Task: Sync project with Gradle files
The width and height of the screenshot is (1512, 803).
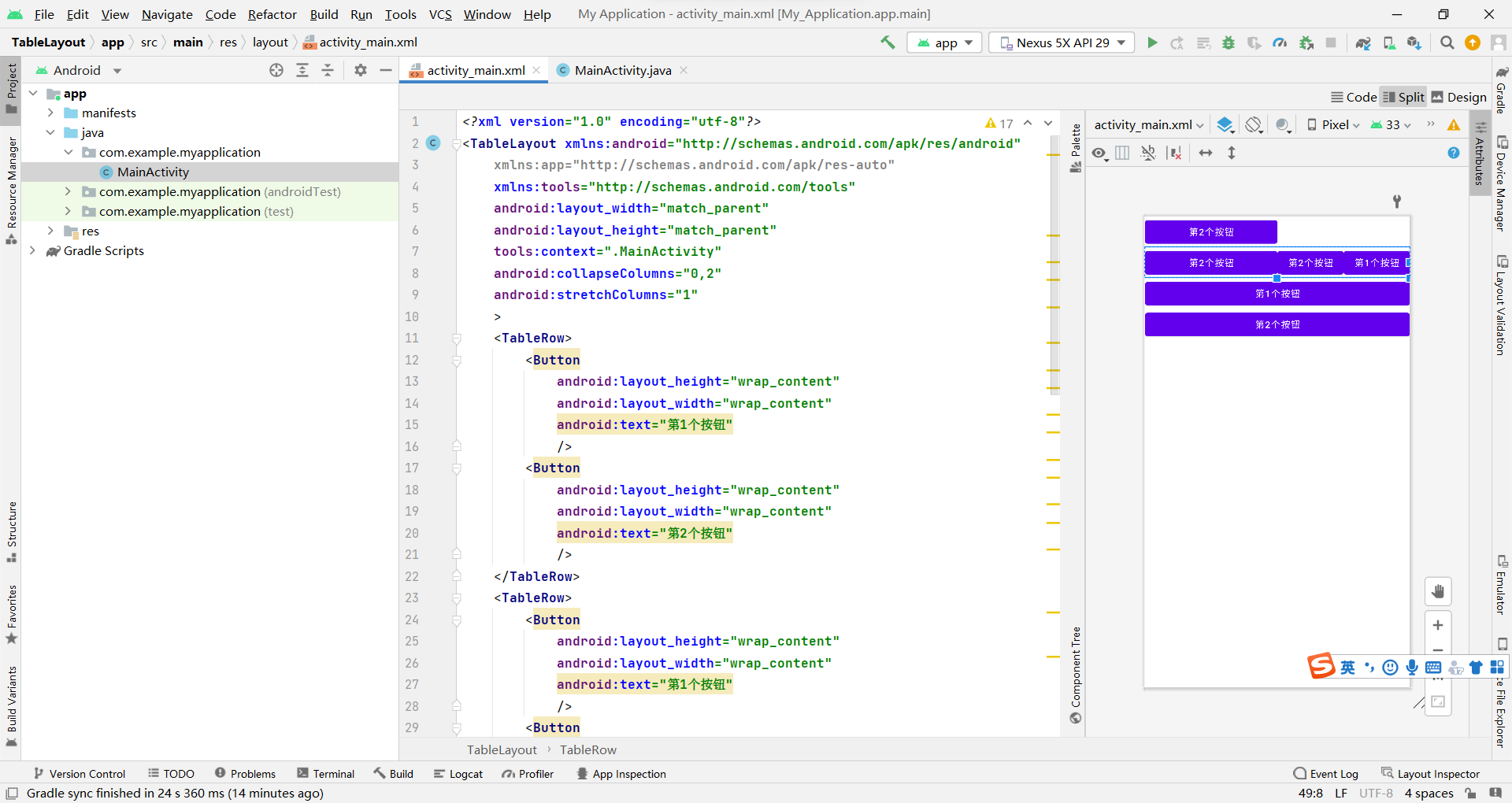Action: click(1362, 43)
